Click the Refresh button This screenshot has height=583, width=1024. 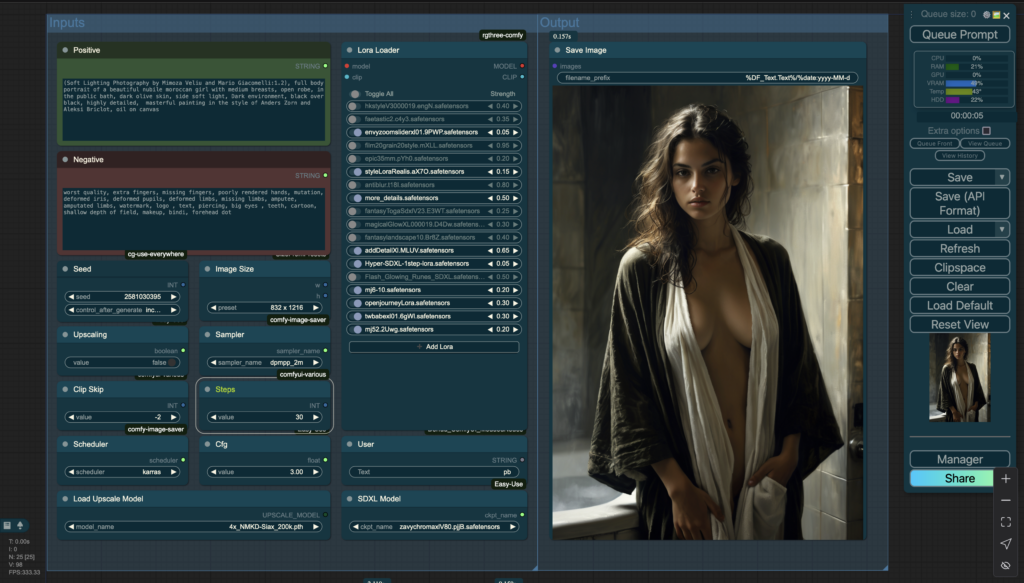point(959,248)
